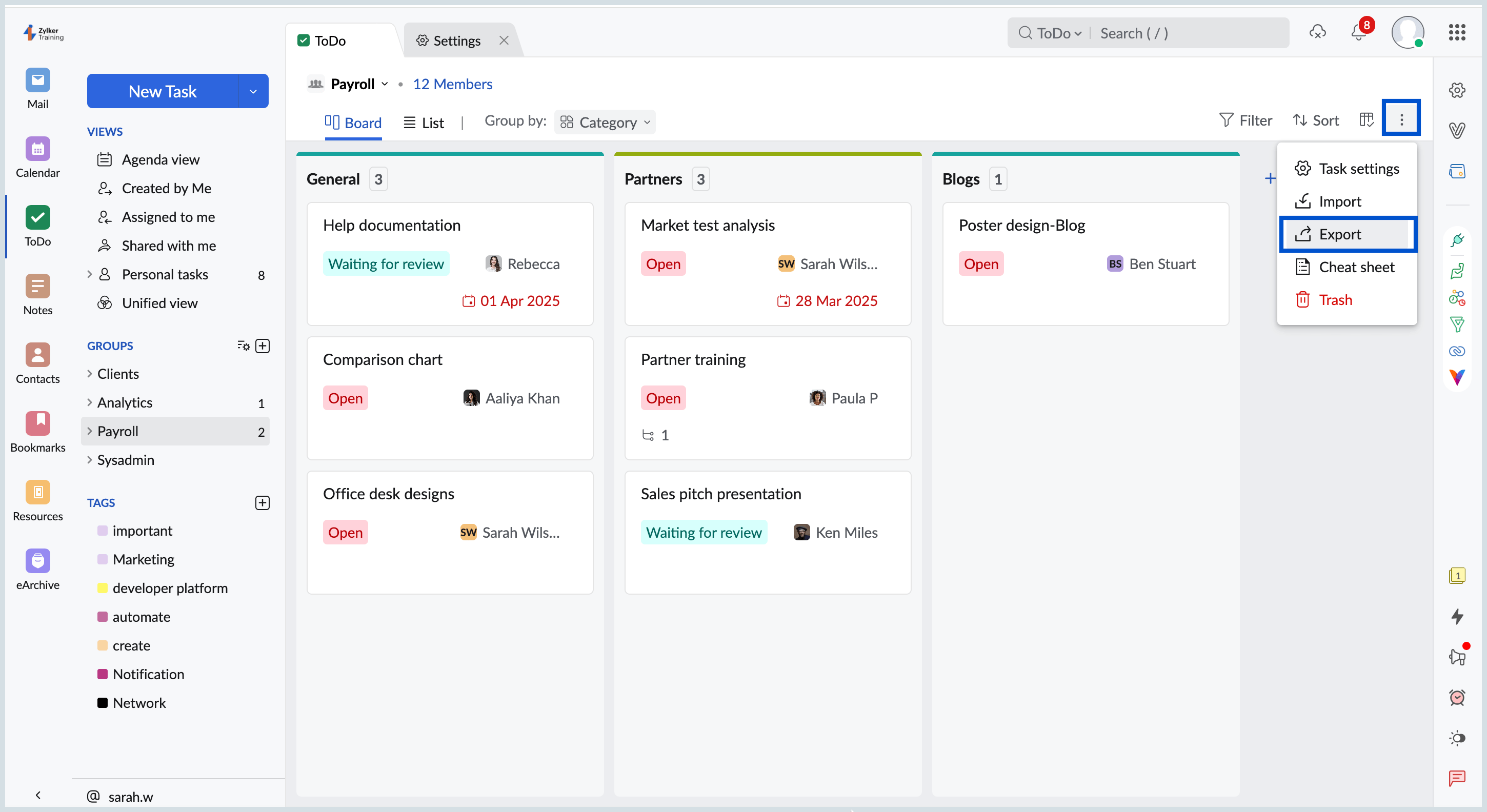The image size is (1487, 812).
Task: Switch to the Settings tab
Action: coord(456,40)
